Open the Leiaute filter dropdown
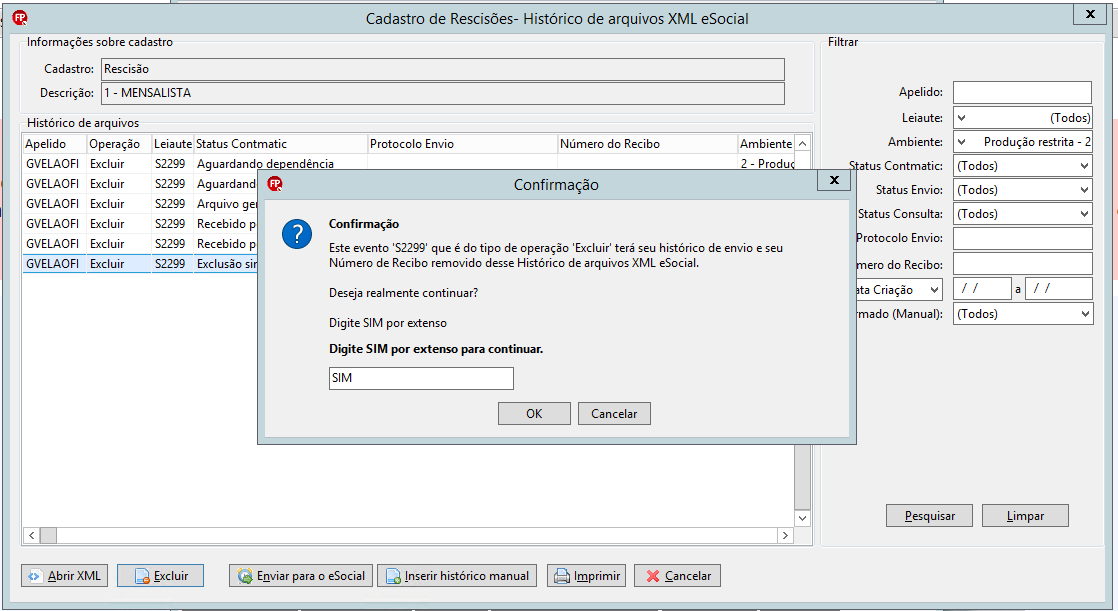Screen dimensions: 1118x611 [1022, 118]
